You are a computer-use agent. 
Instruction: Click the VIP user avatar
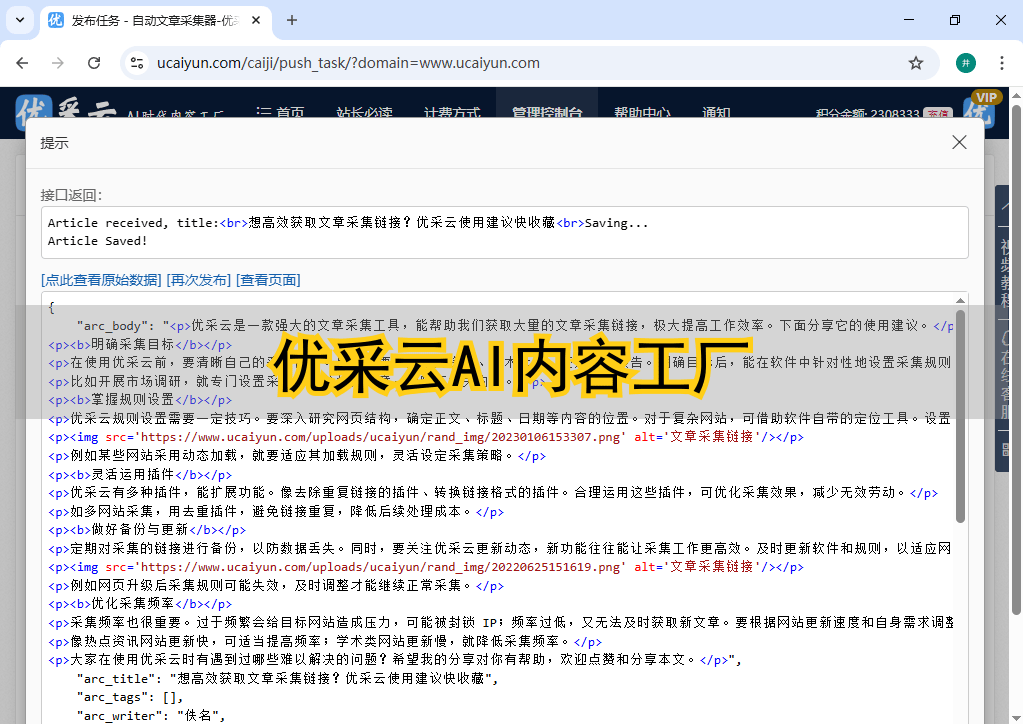coord(984,113)
